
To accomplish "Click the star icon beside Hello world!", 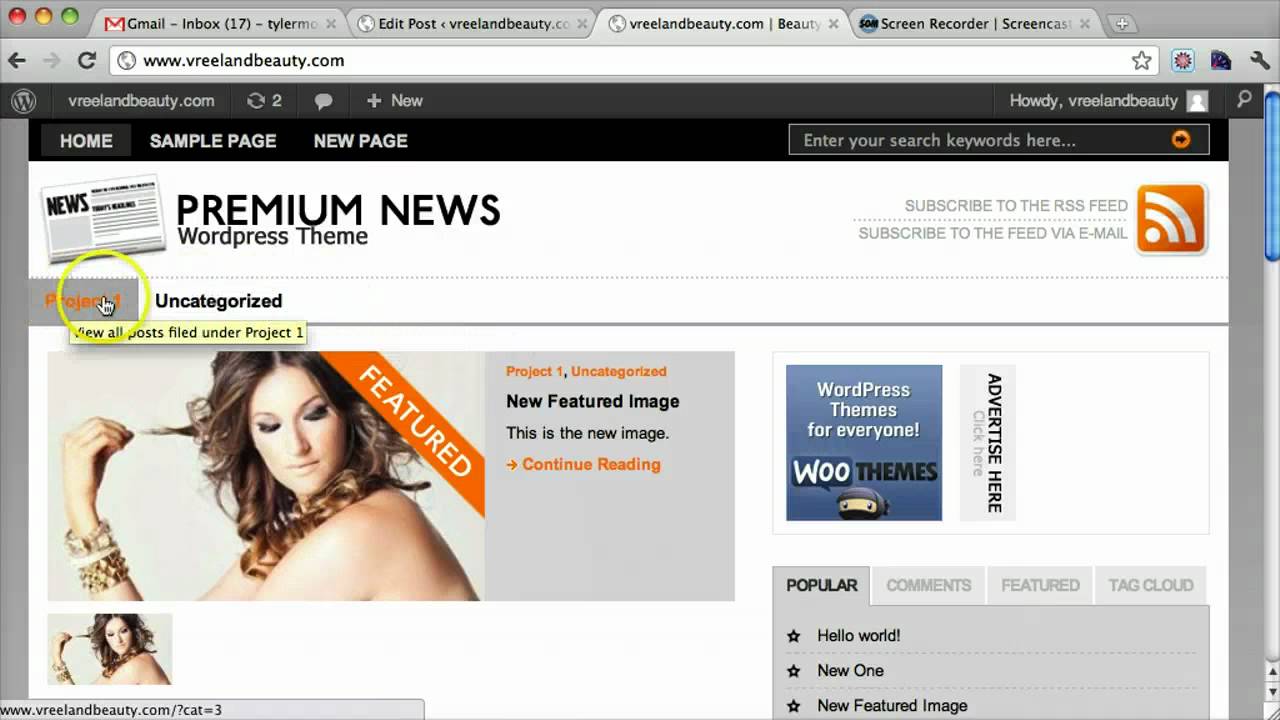I will click(x=794, y=636).
